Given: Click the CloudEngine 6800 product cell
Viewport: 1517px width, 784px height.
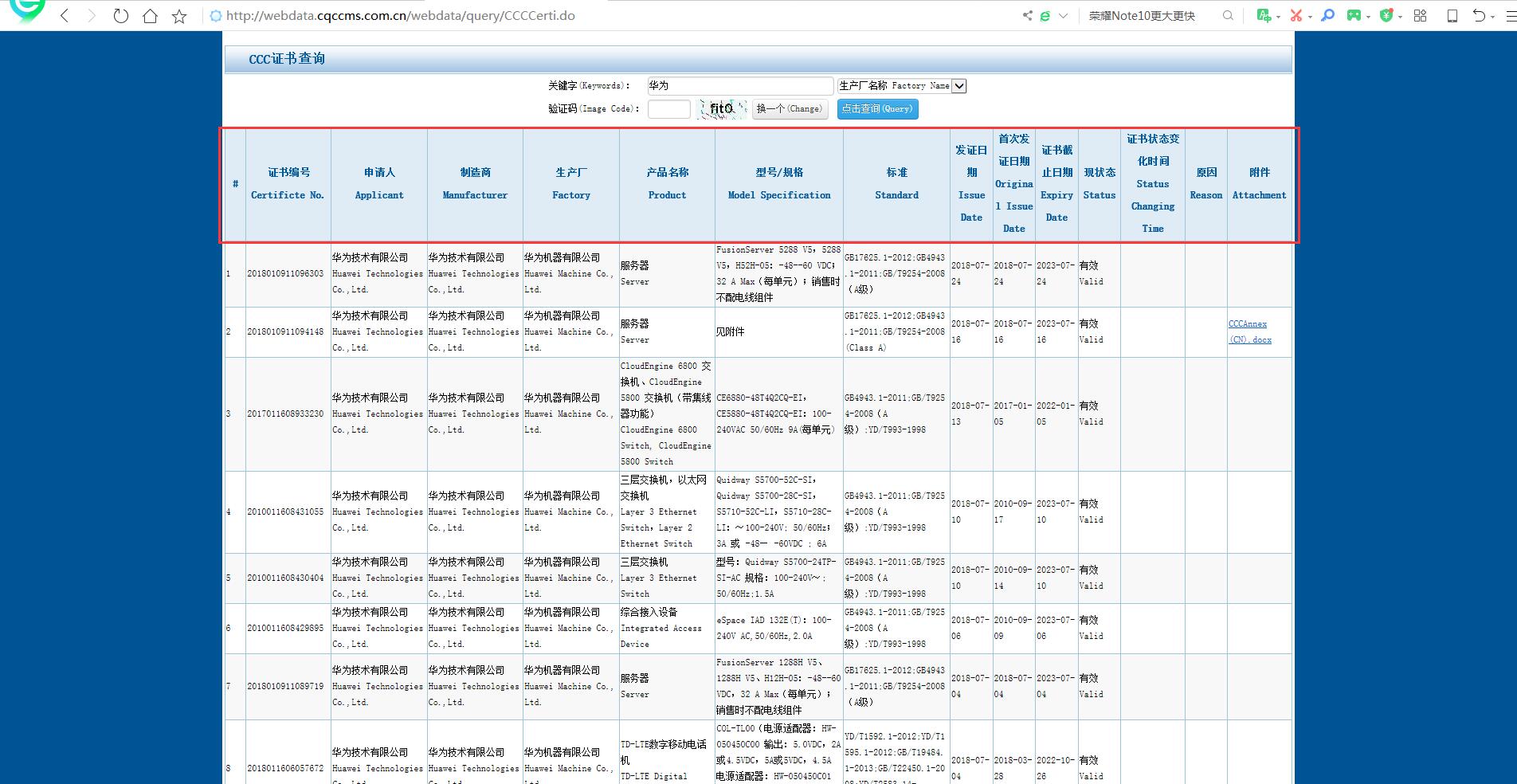Looking at the screenshot, I should click(x=666, y=414).
